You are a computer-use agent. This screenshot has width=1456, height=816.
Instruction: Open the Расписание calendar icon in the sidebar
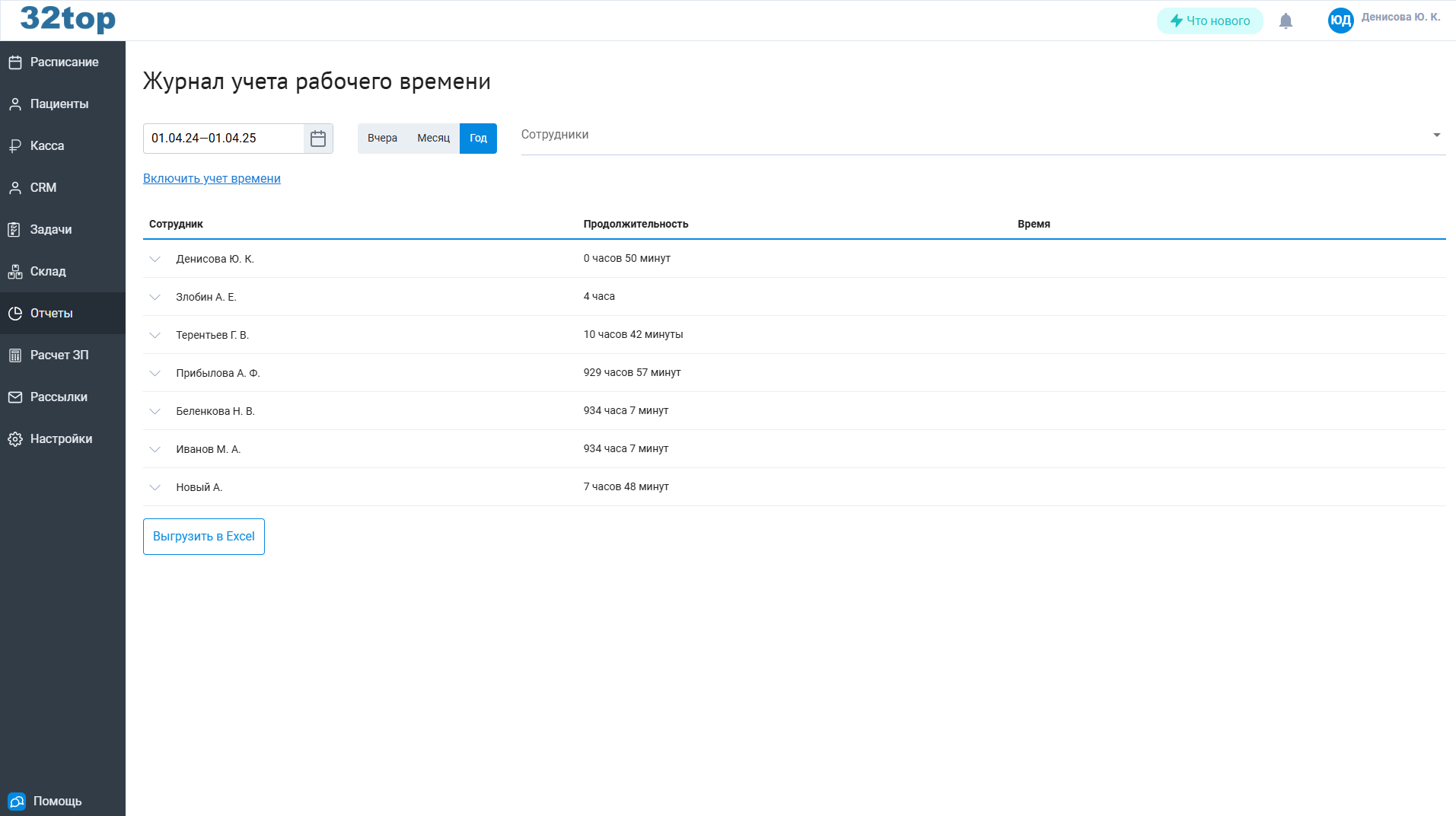coord(15,62)
